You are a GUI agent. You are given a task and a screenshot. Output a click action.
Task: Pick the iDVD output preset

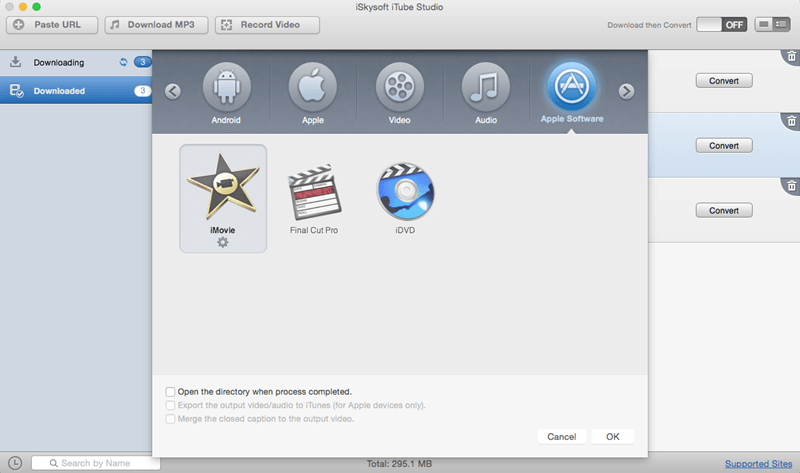405,199
